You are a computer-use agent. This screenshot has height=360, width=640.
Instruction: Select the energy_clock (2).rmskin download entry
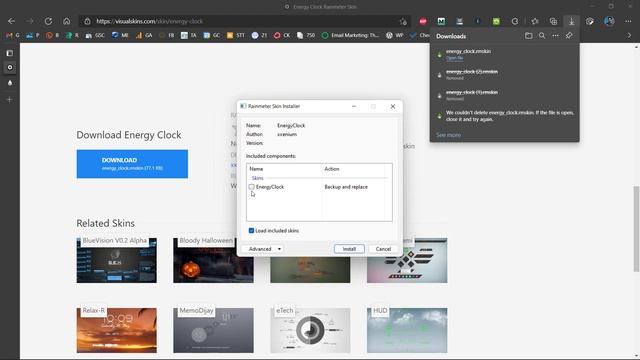[x=504, y=75]
